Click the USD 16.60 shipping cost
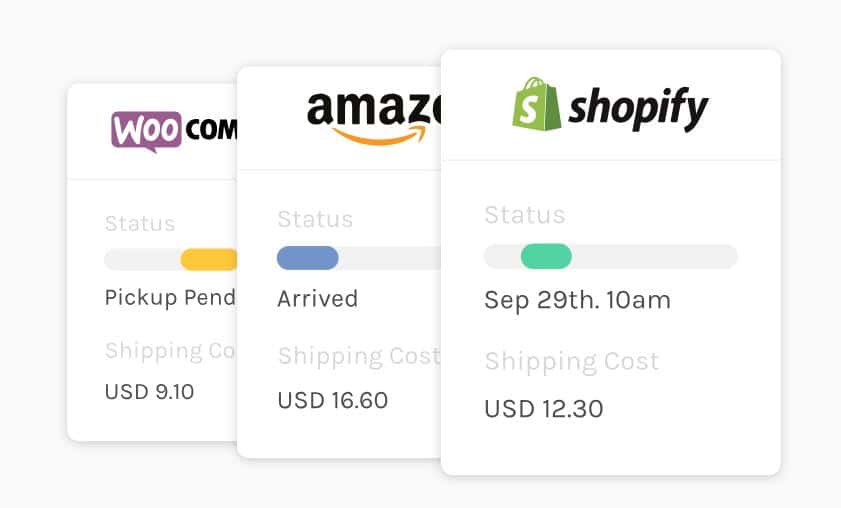Viewport: 841px width, 508px height. 332,401
